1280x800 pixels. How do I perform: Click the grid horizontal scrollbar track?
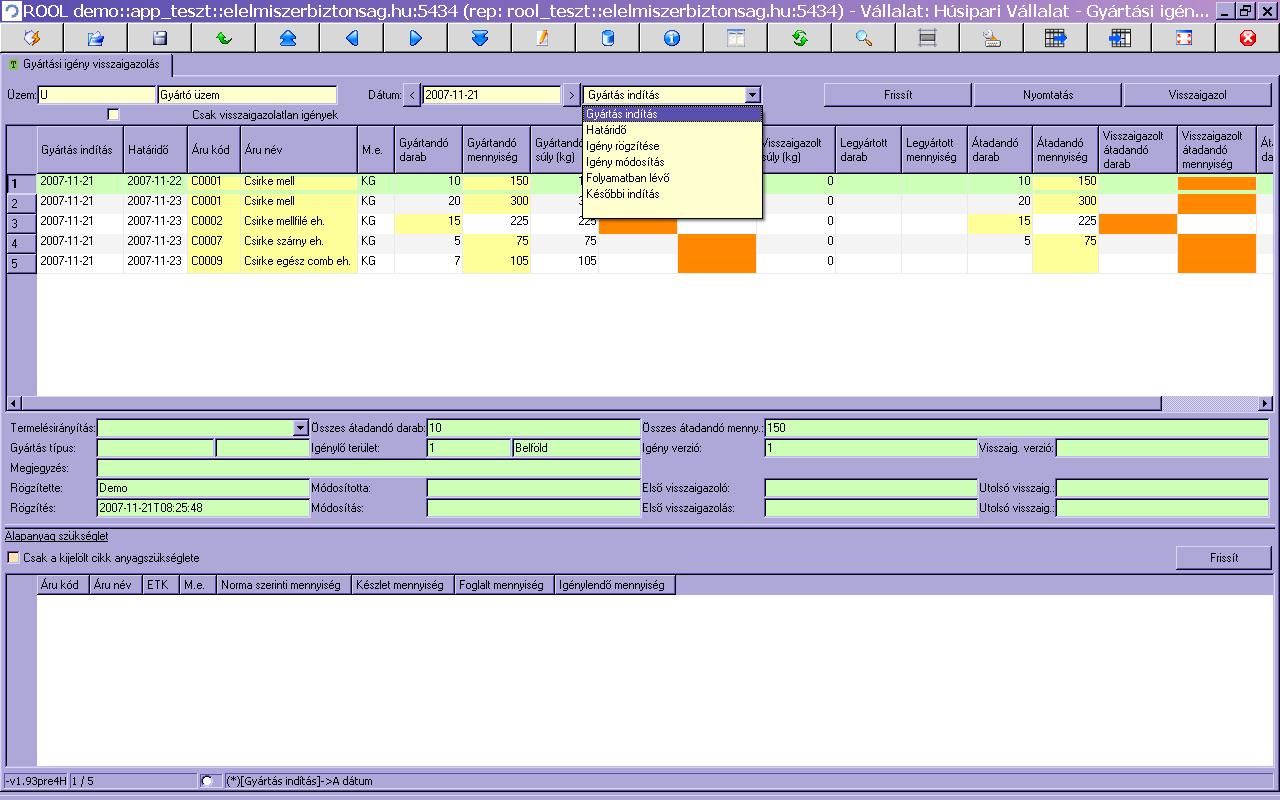tap(700, 403)
